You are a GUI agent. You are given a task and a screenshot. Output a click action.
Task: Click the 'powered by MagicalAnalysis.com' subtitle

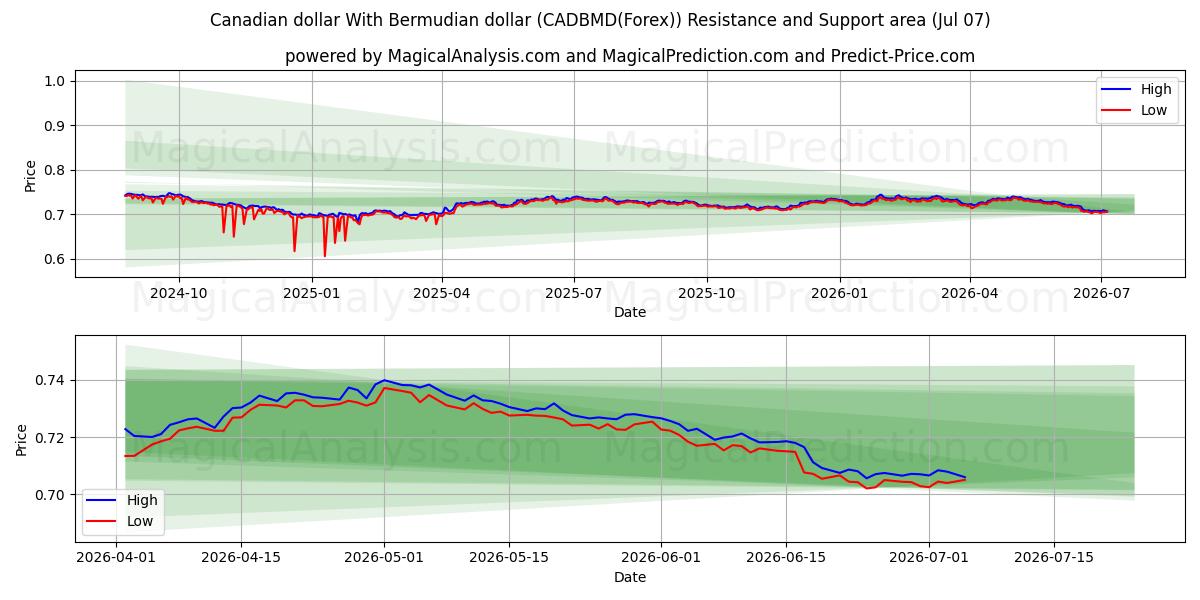(x=630, y=56)
